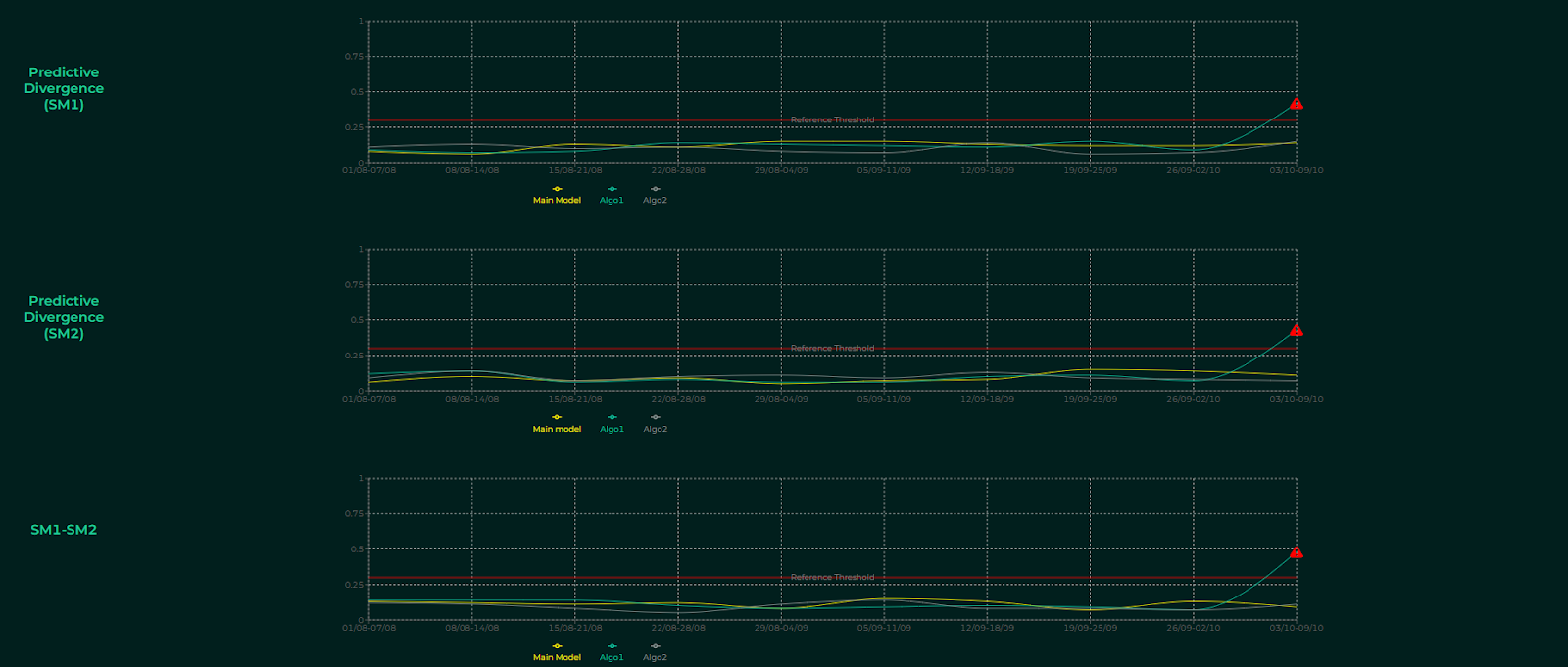Toggle Algo2 series in SM1-SM2 chart legend
This screenshot has width=1568, height=667.
coord(655,652)
